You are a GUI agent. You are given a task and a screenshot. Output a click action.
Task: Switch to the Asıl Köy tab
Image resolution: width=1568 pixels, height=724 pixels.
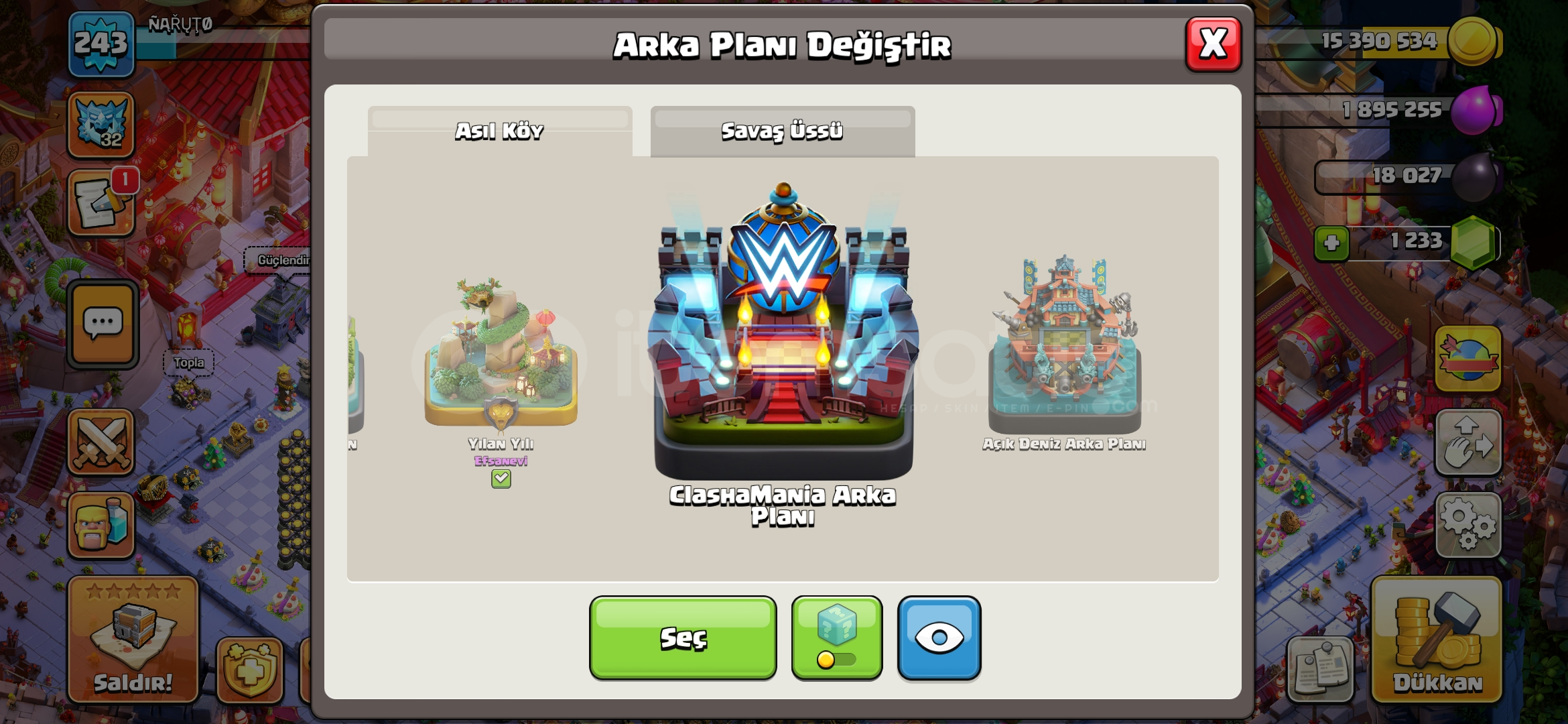(499, 131)
